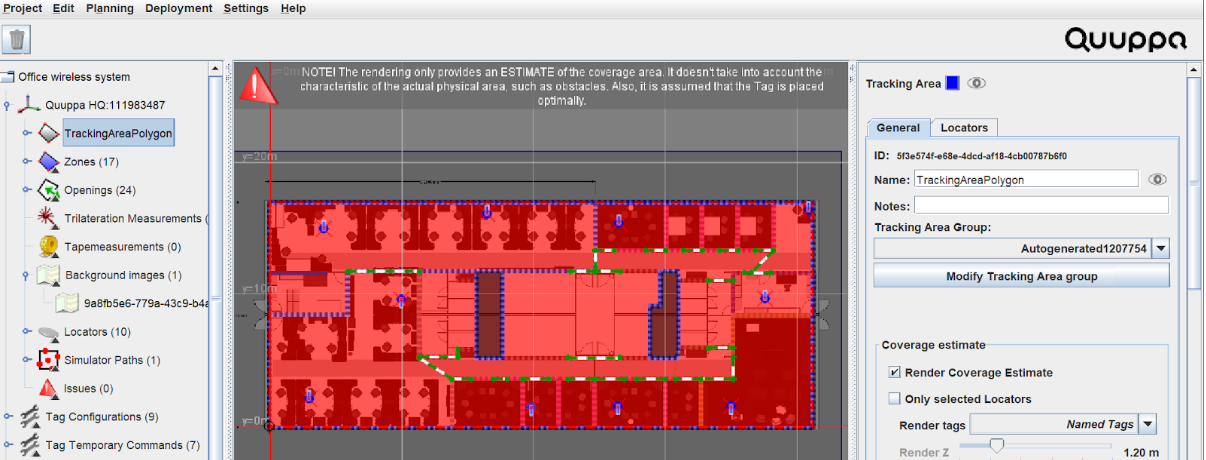Click the origin marker at y=0m
The height and width of the screenshot is (460, 1206).
tap(269, 426)
